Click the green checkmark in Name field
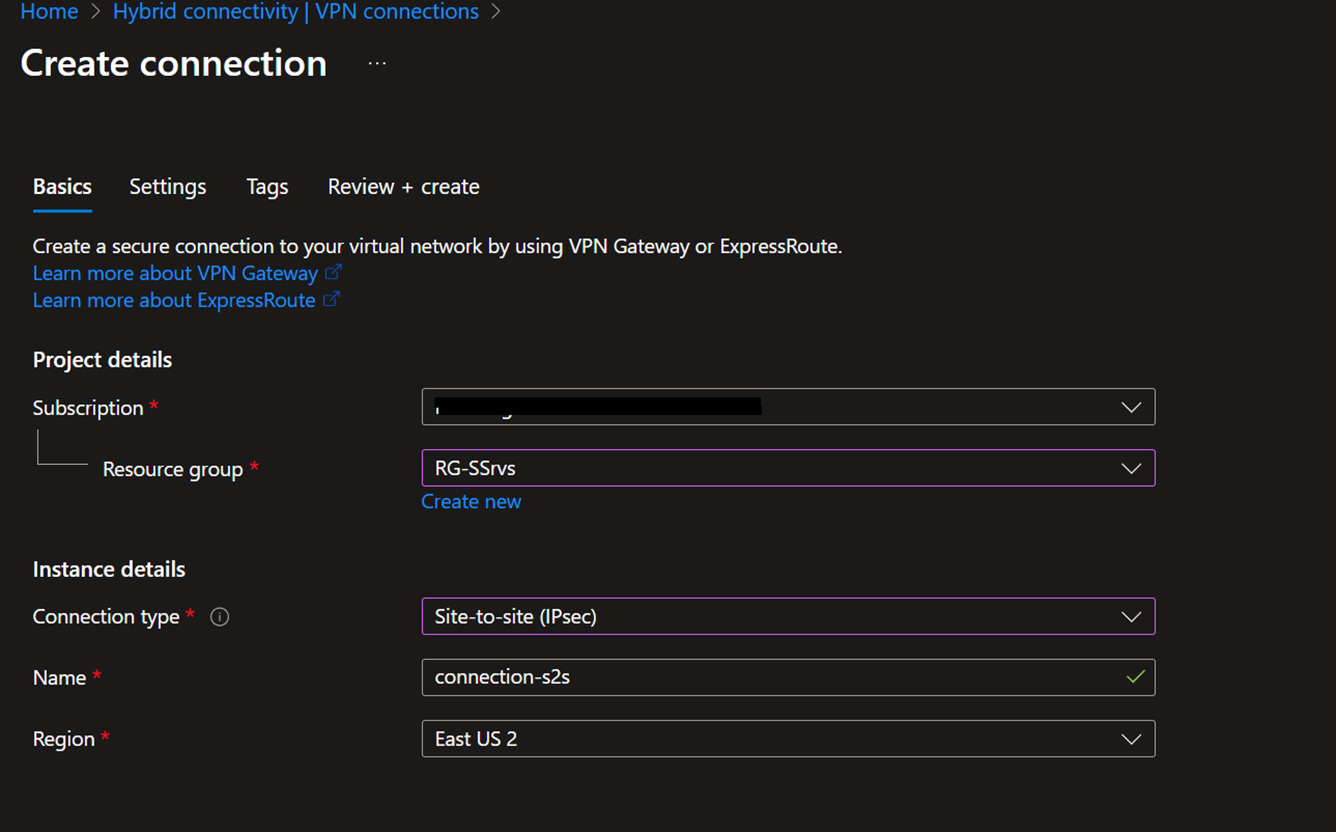This screenshot has height=832, width=1336. click(x=1135, y=677)
